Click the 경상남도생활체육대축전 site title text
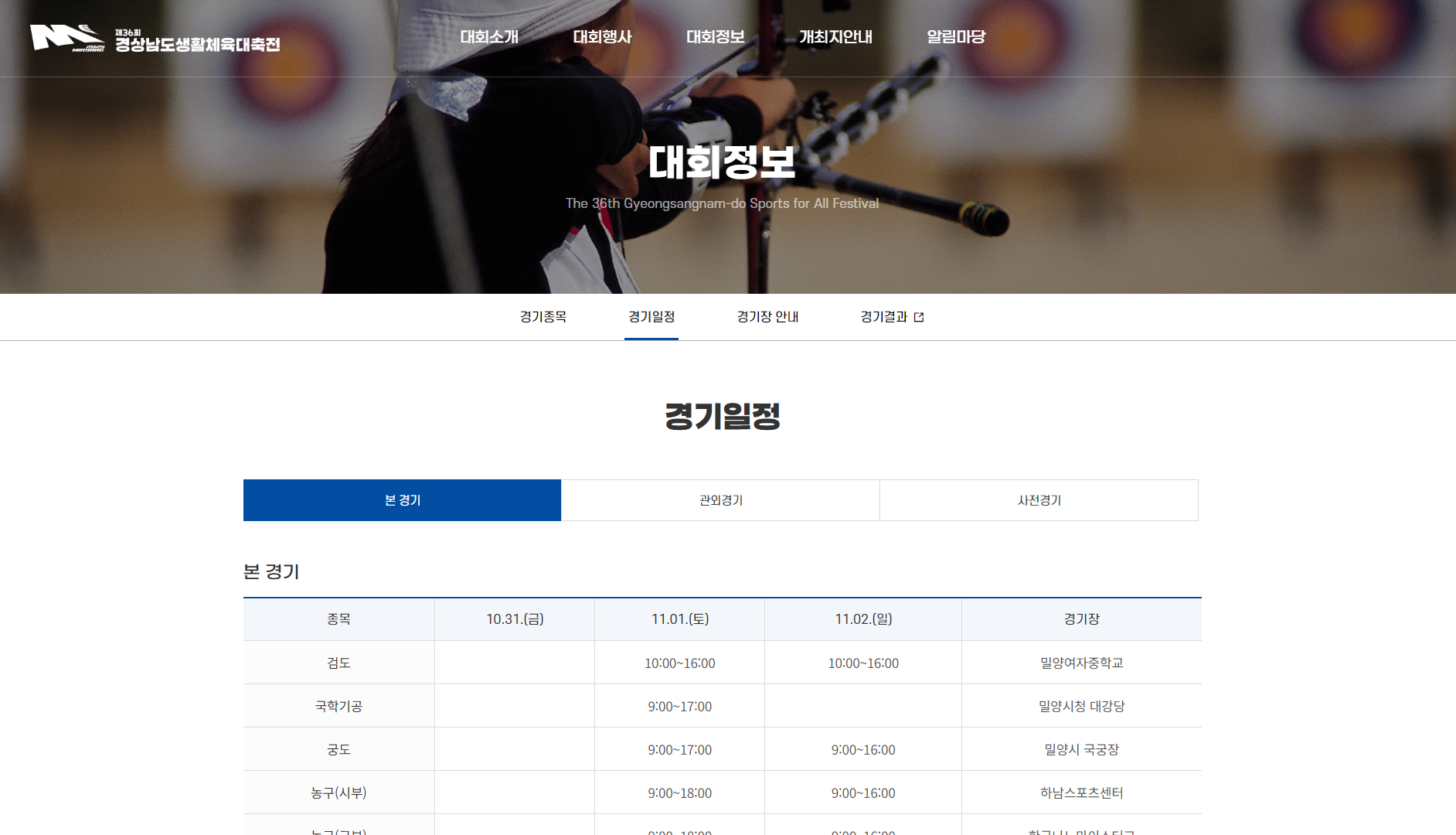This screenshot has width=1456, height=835. (x=198, y=44)
